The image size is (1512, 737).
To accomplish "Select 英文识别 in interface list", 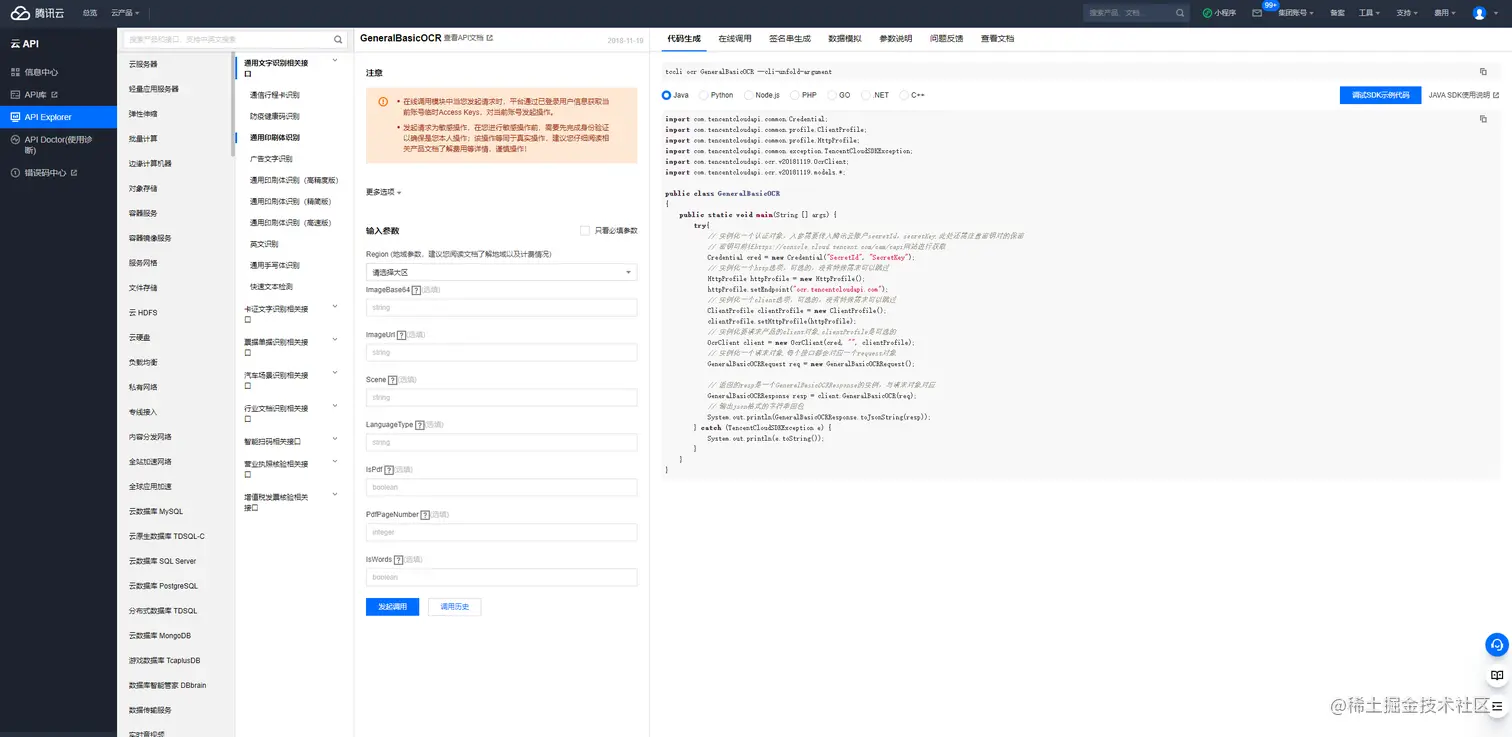I will [264, 244].
